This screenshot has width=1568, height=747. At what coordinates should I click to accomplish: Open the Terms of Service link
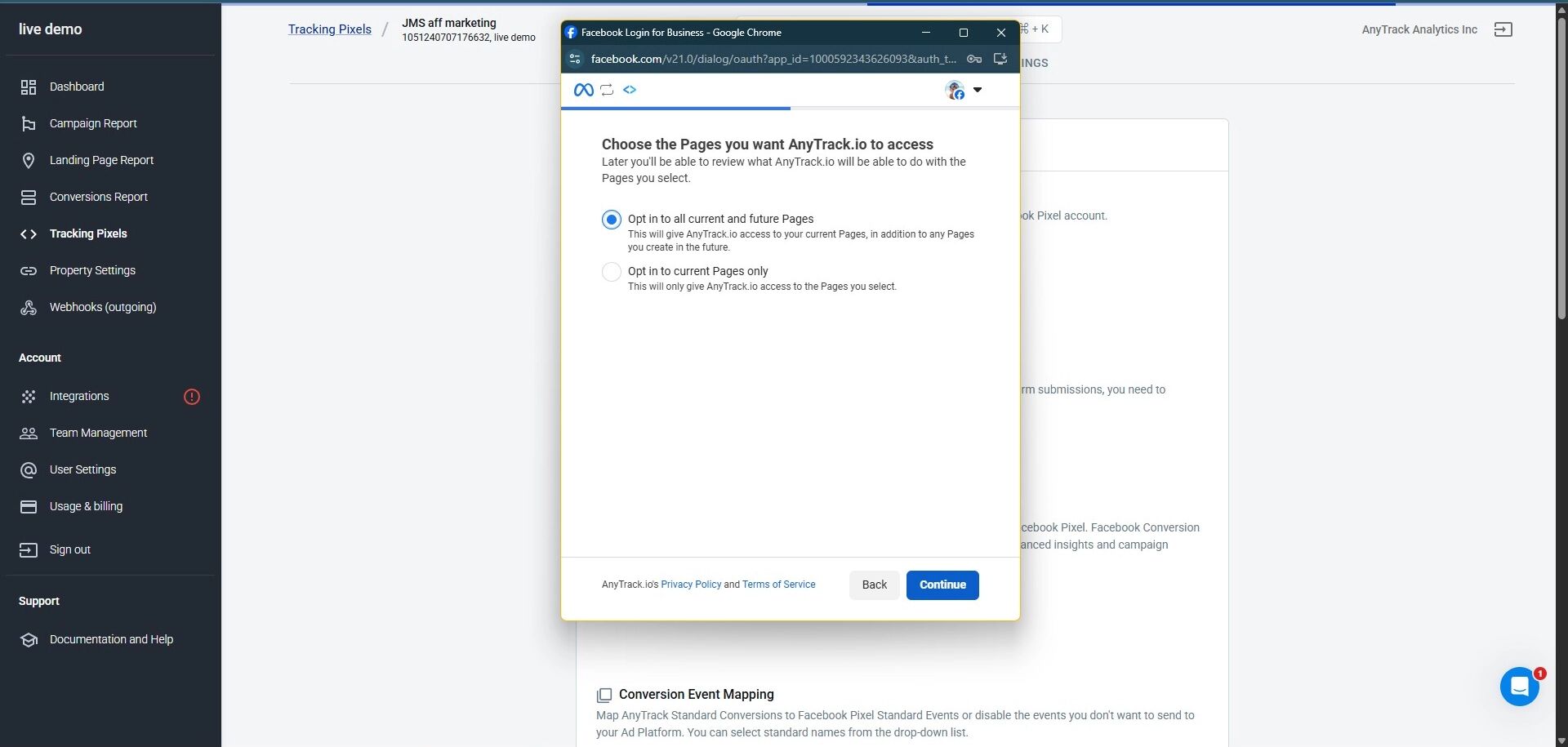pyautogui.click(x=779, y=585)
